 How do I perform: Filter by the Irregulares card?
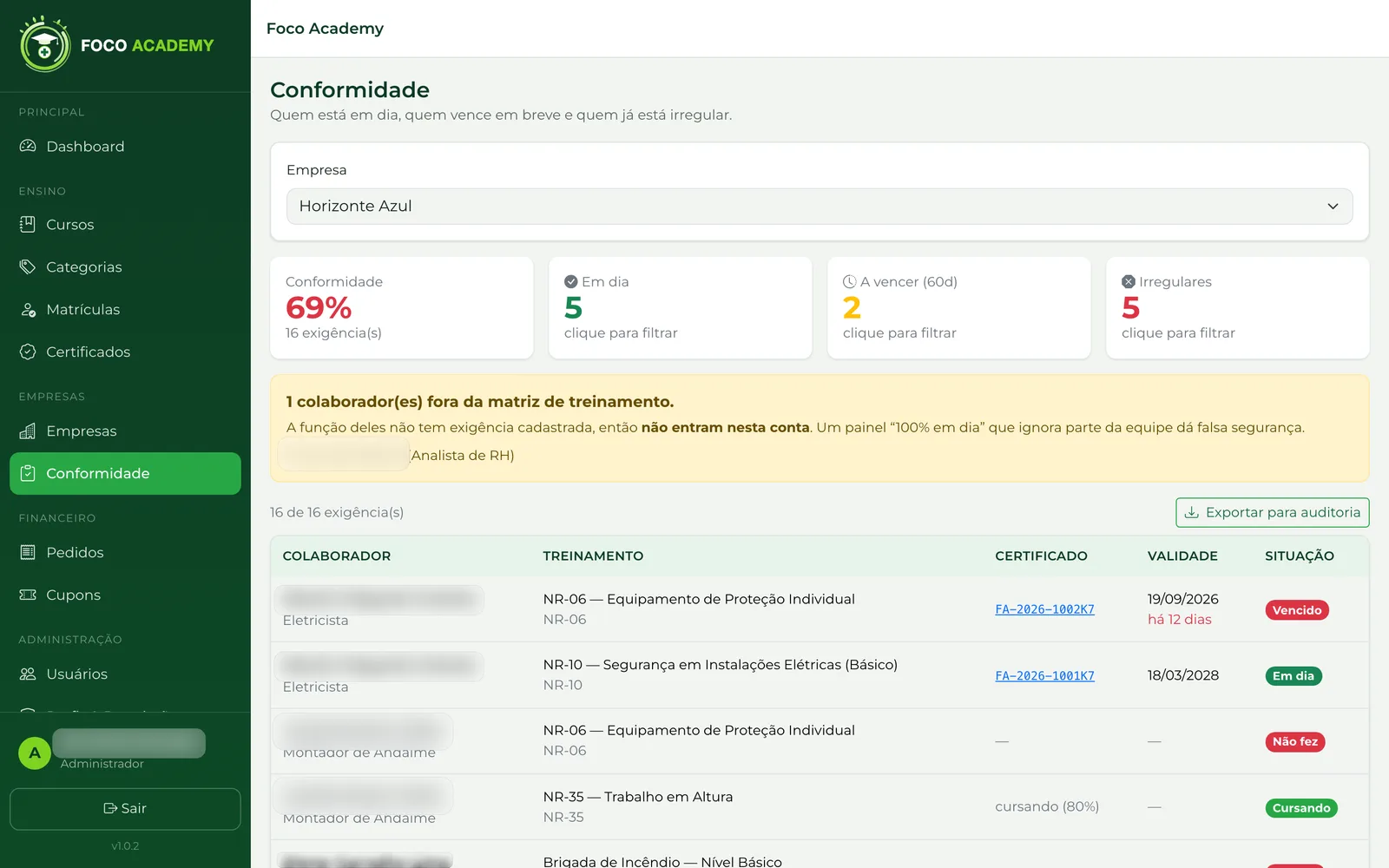[1237, 307]
